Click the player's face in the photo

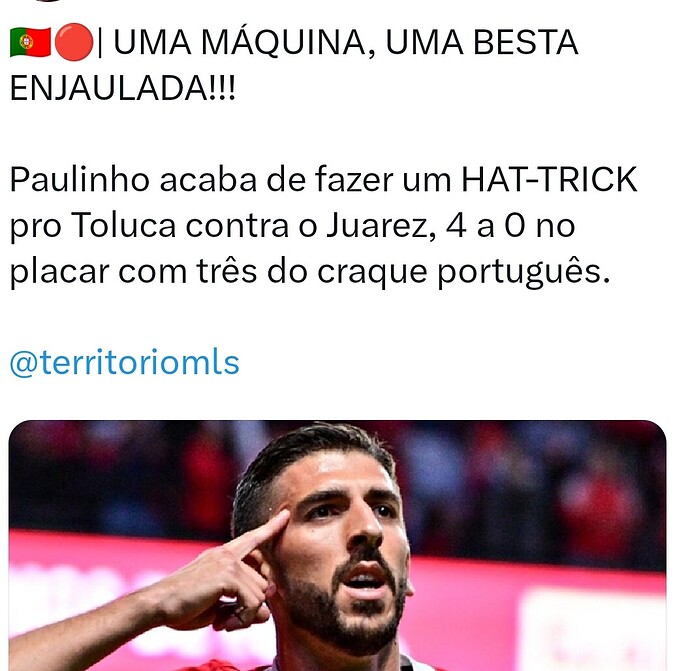[x=339, y=541]
